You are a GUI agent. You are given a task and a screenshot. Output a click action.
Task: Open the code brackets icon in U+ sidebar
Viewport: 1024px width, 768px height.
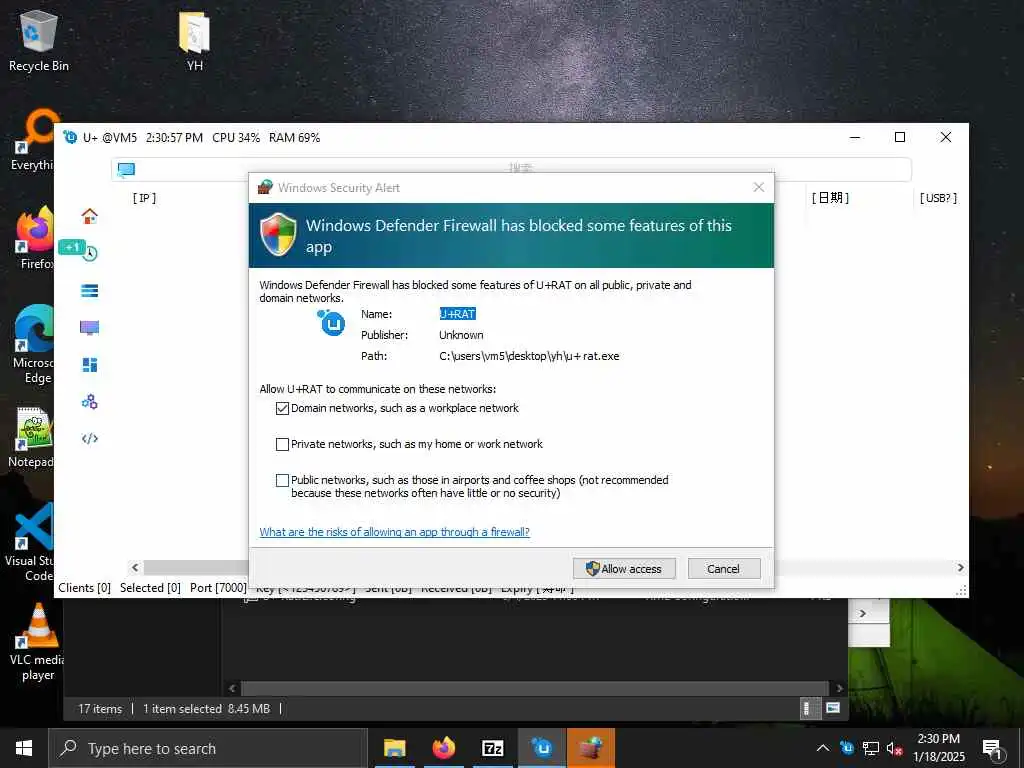[x=89, y=438]
